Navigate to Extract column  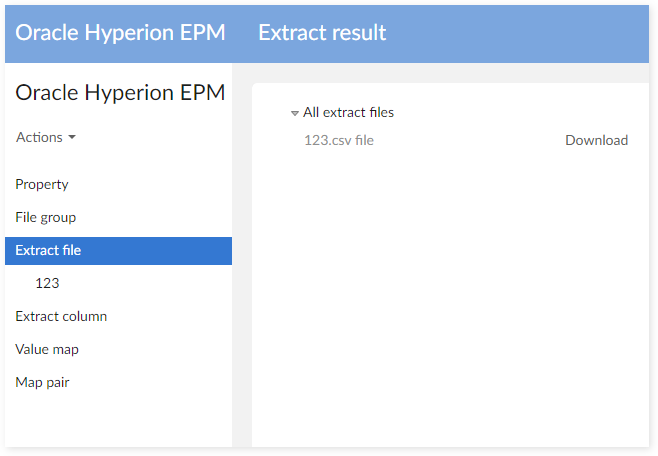(x=61, y=316)
